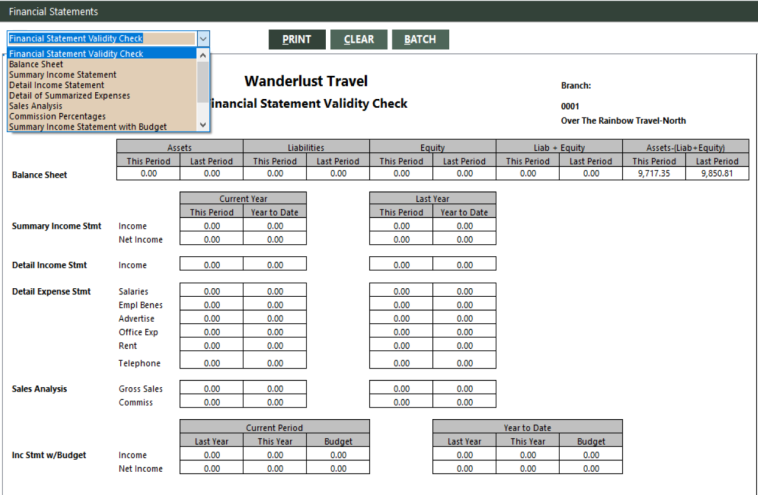Click the Telephone row label
The height and width of the screenshot is (495, 758).
click(139, 363)
